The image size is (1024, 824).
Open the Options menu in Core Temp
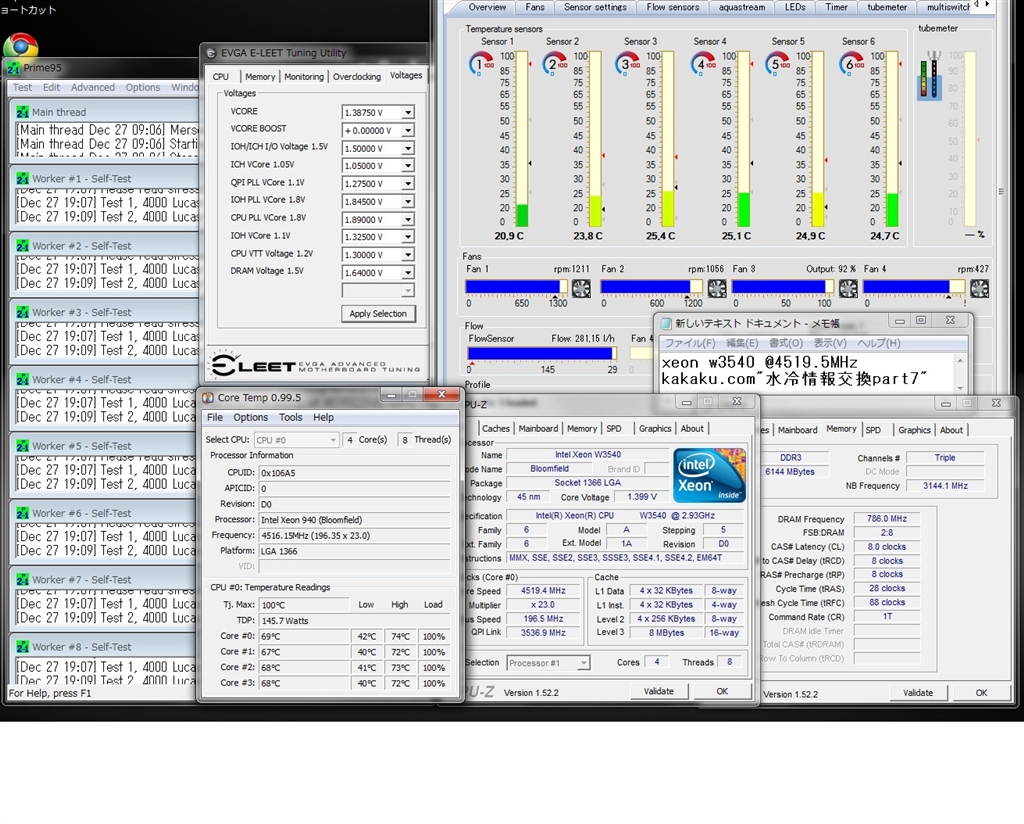click(x=251, y=417)
